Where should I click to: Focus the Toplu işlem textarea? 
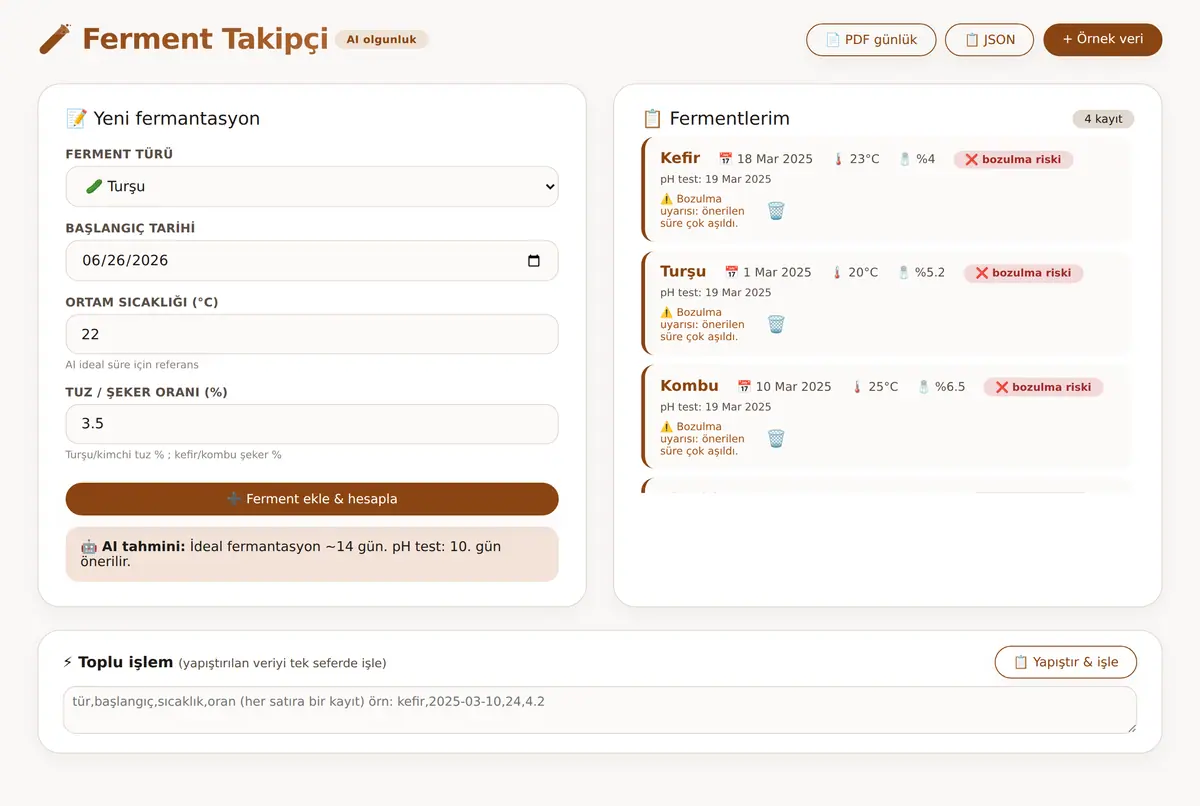600,709
